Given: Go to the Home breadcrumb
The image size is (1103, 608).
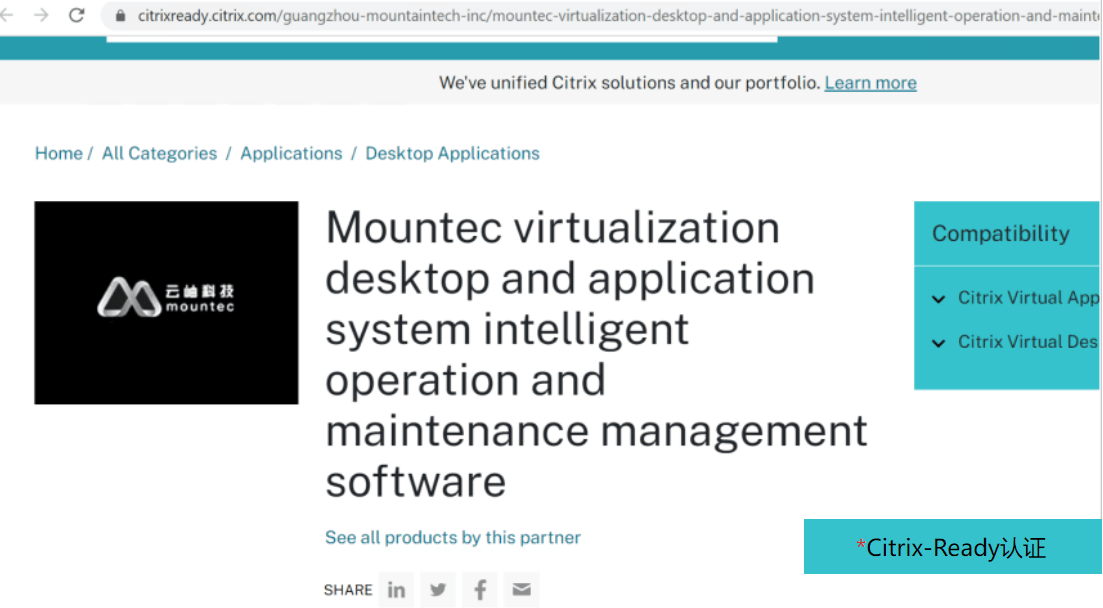Looking at the screenshot, I should 58,153.
